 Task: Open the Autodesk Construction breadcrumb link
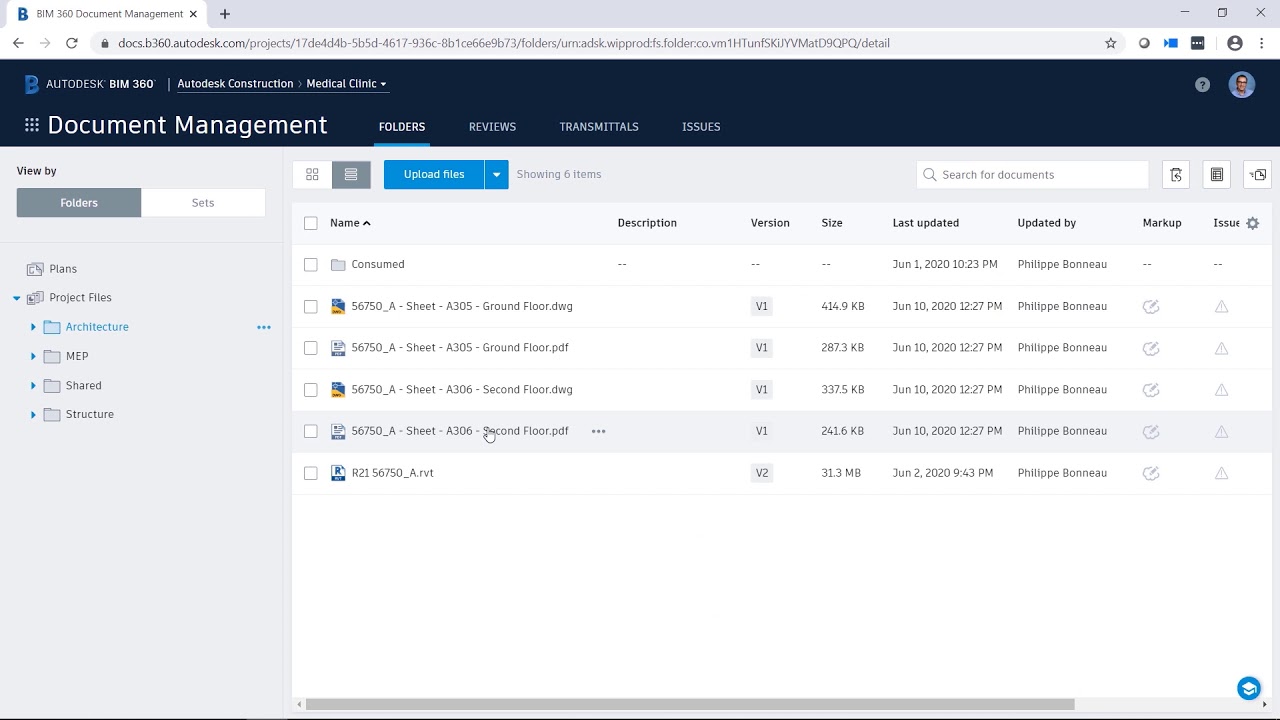pyautogui.click(x=235, y=84)
